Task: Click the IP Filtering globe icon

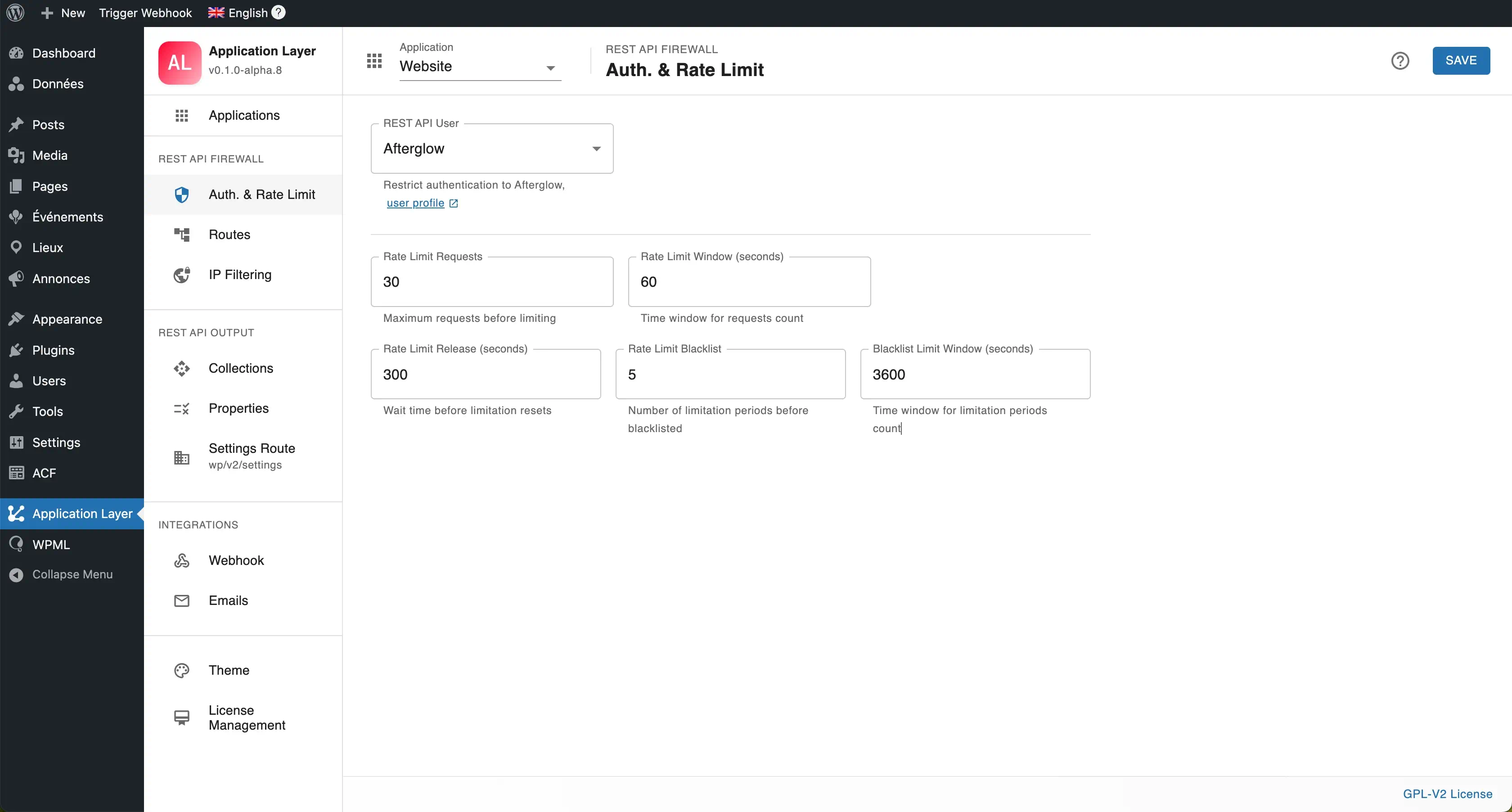Action: (x=181, y=274)
